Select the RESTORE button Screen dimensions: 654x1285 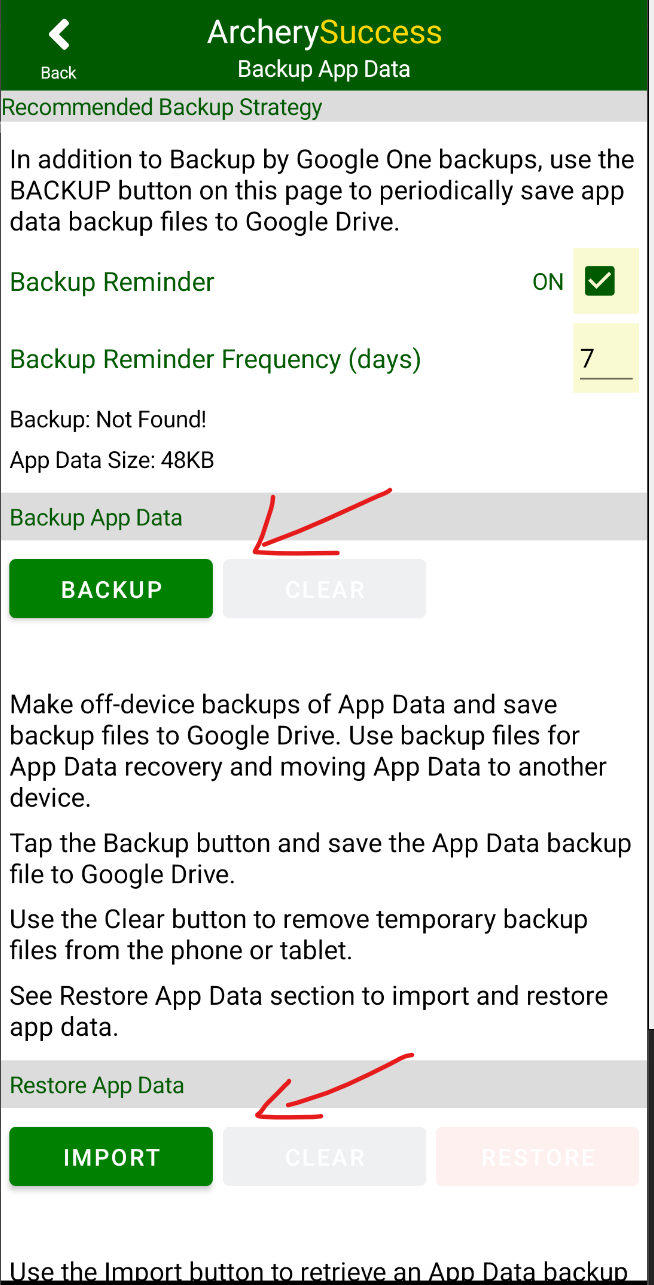(x=537, y=1156)
